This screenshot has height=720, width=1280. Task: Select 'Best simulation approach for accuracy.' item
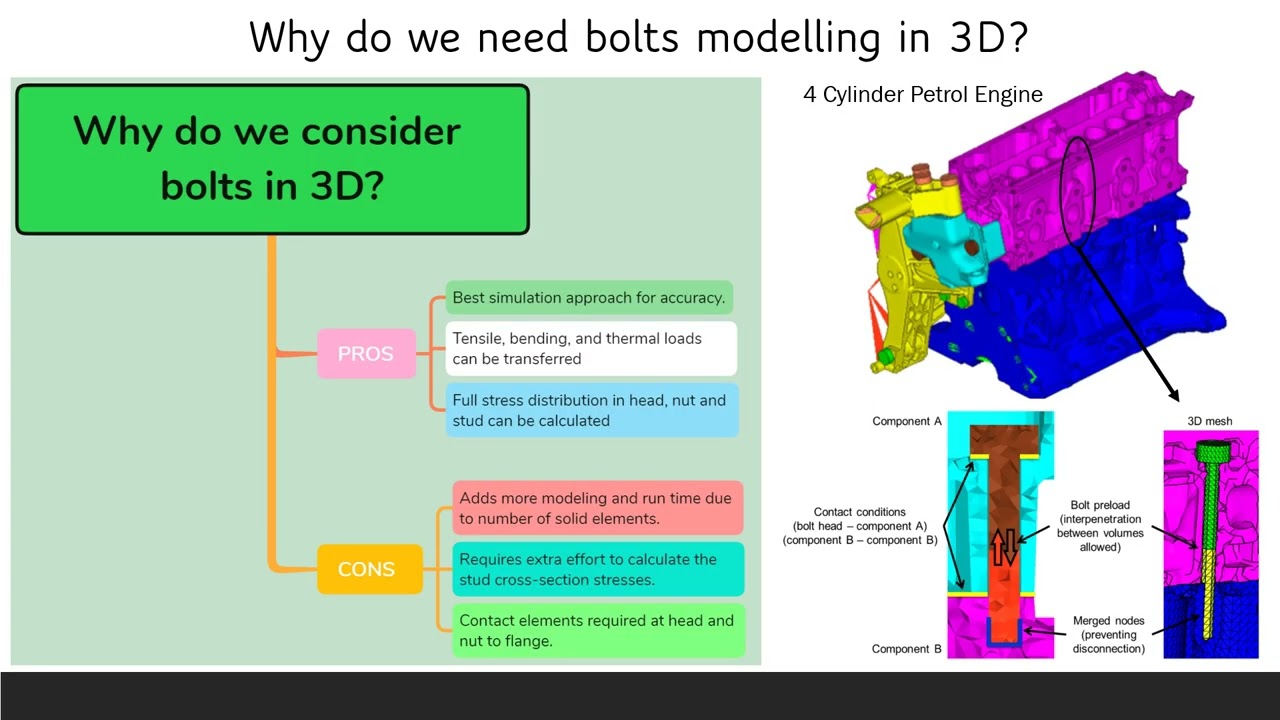point(589,297)
